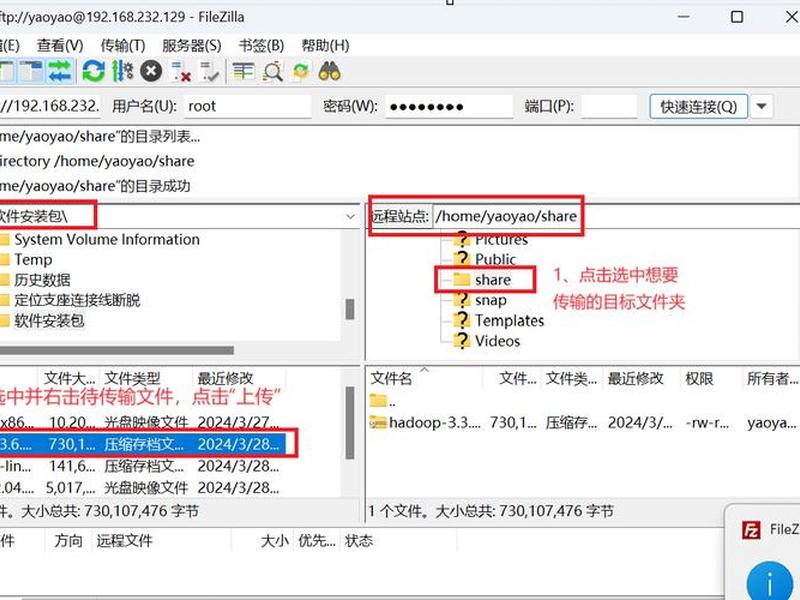
Task: Click the process queue toolbar icon
Action: tap(122, 71)
